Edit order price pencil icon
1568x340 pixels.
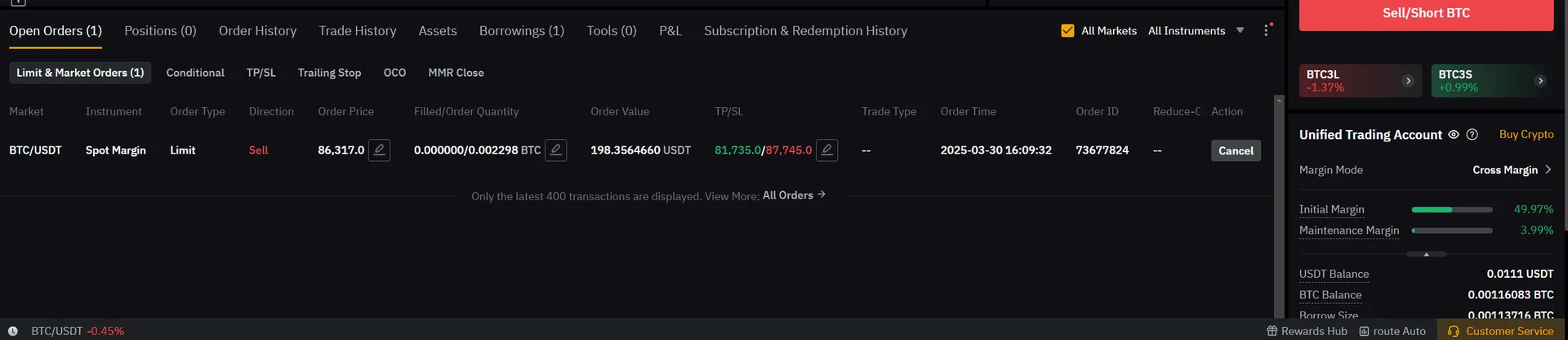pyautogui.click(x=379, y=150)
